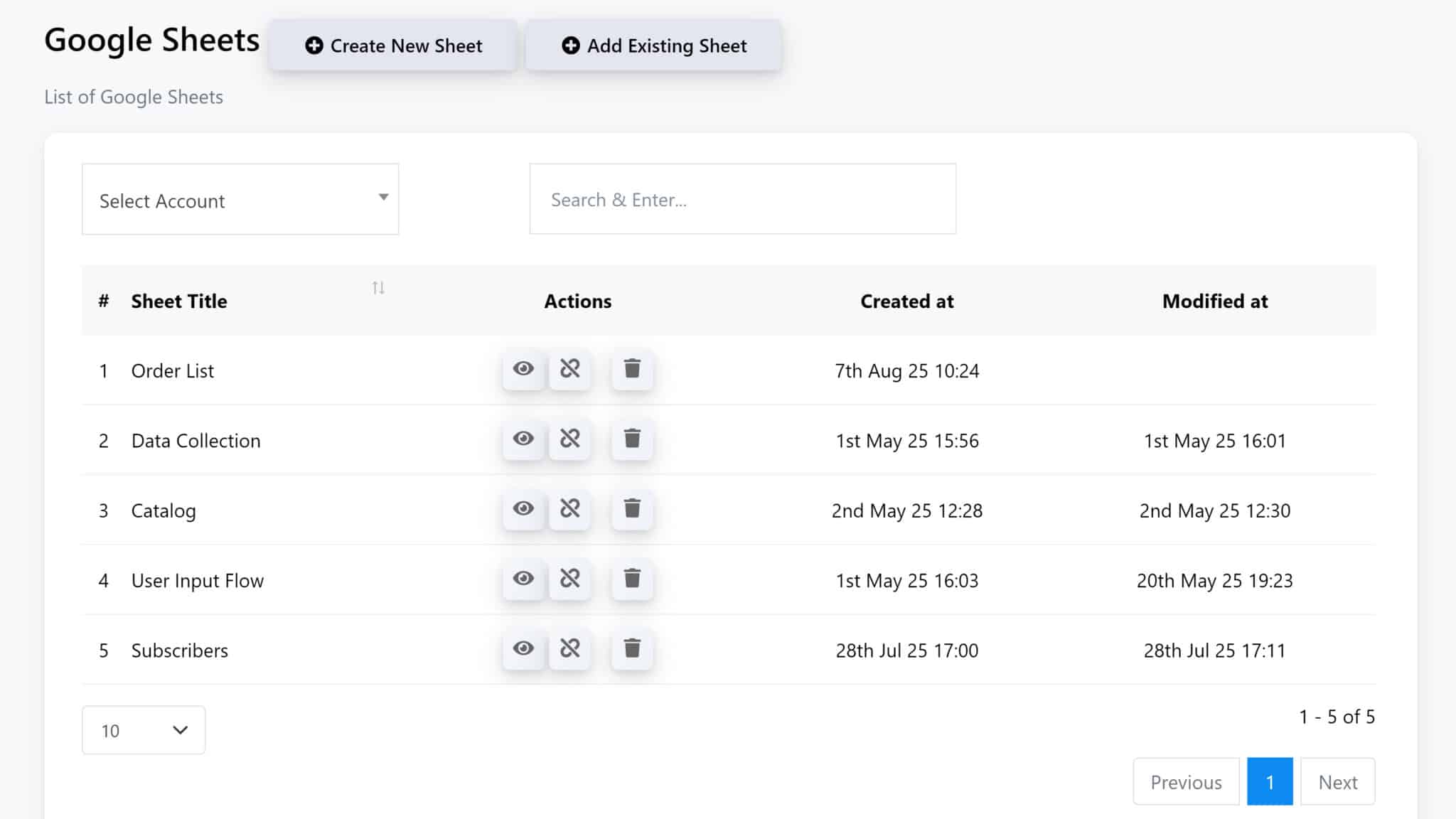
Task: Click the Next page button
Action: tap(1337, 781)
